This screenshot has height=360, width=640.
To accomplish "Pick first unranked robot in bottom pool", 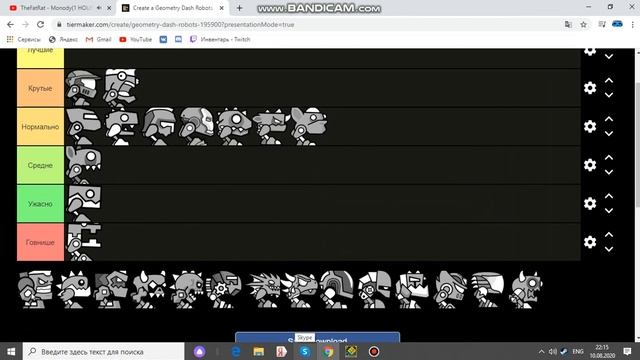I will click(x=36, y=289).
